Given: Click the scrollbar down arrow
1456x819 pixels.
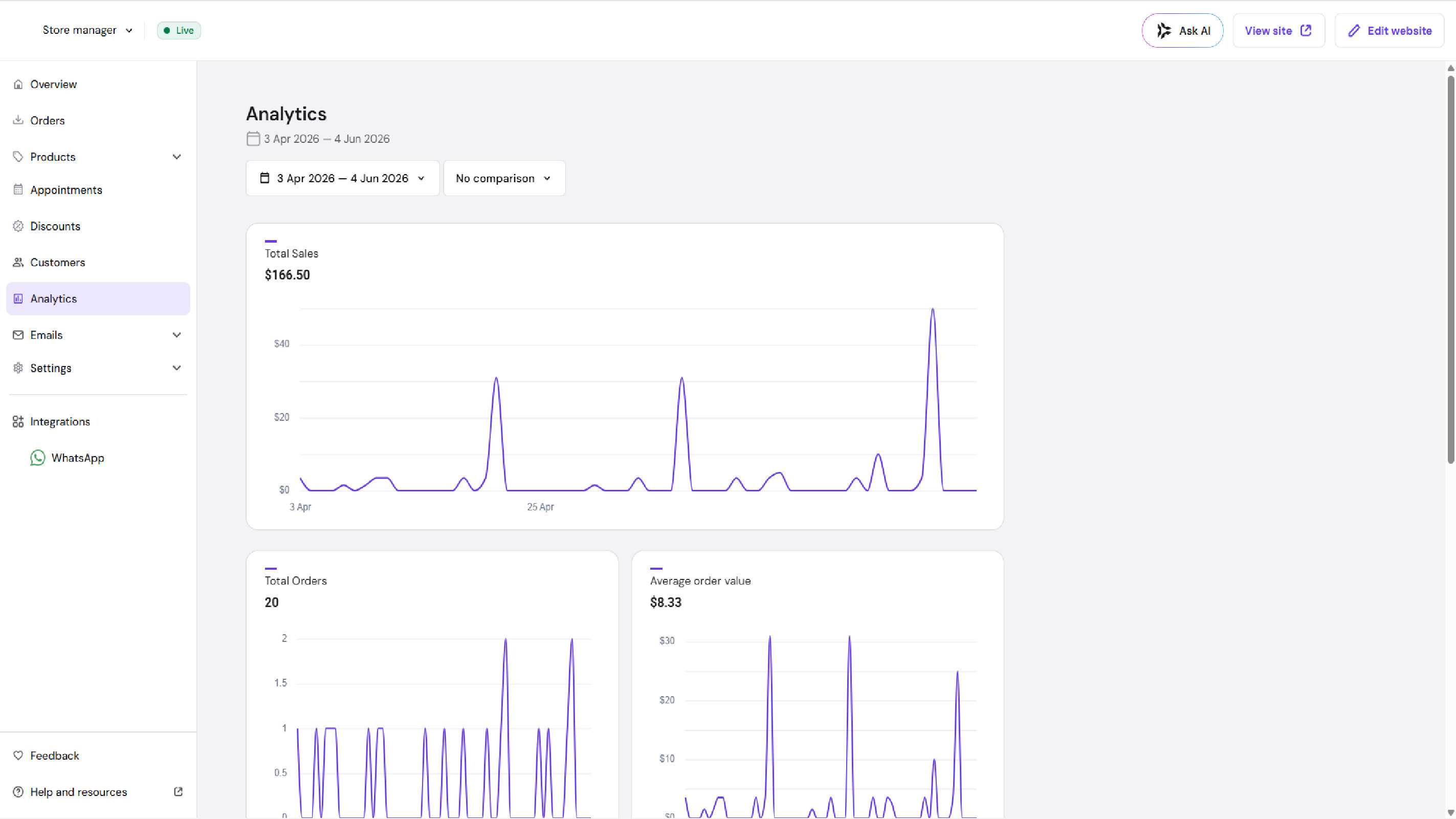Looking at the screenshot, I should [x=1450, y=813].
